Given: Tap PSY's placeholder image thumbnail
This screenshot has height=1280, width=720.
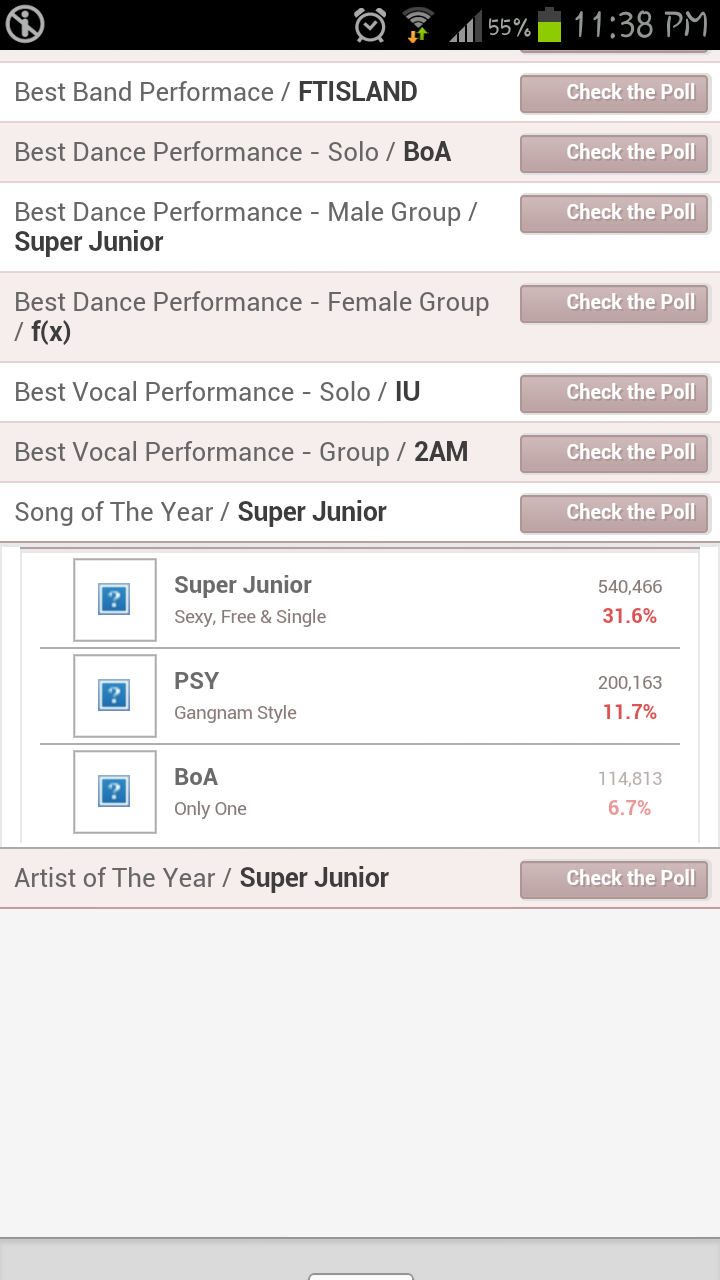Looking at the screenshot, I should (x=115, y=696).
